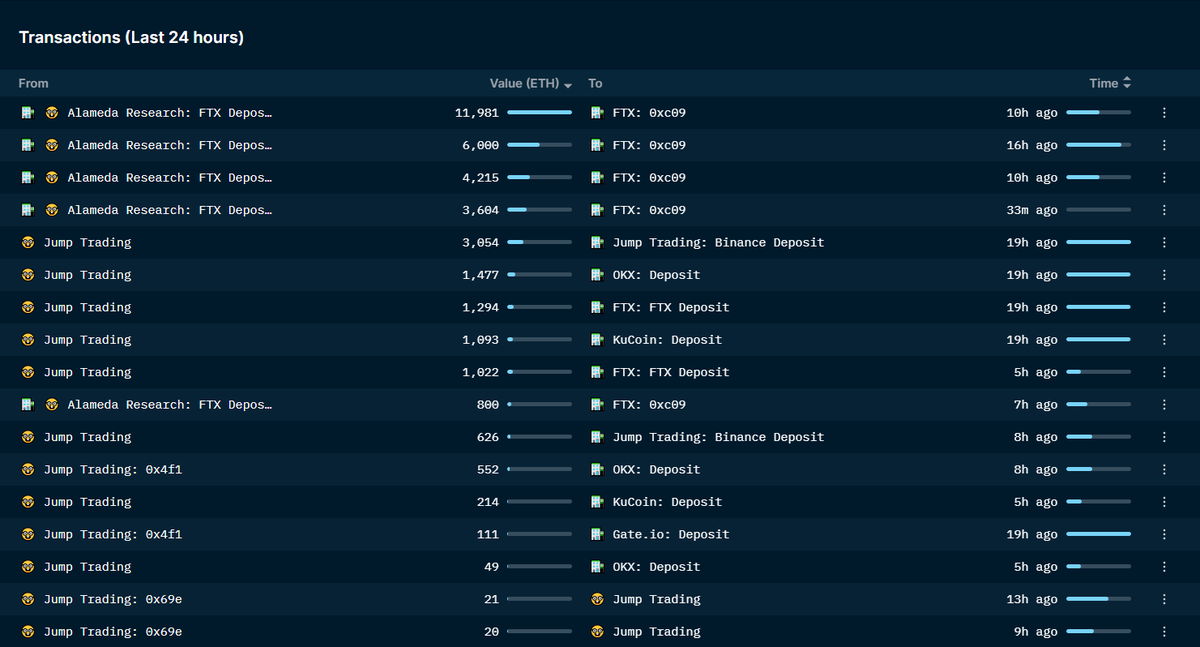Click the value bar next to 6,000
This screenshot has height=647, width=1200.
[539, 145]
